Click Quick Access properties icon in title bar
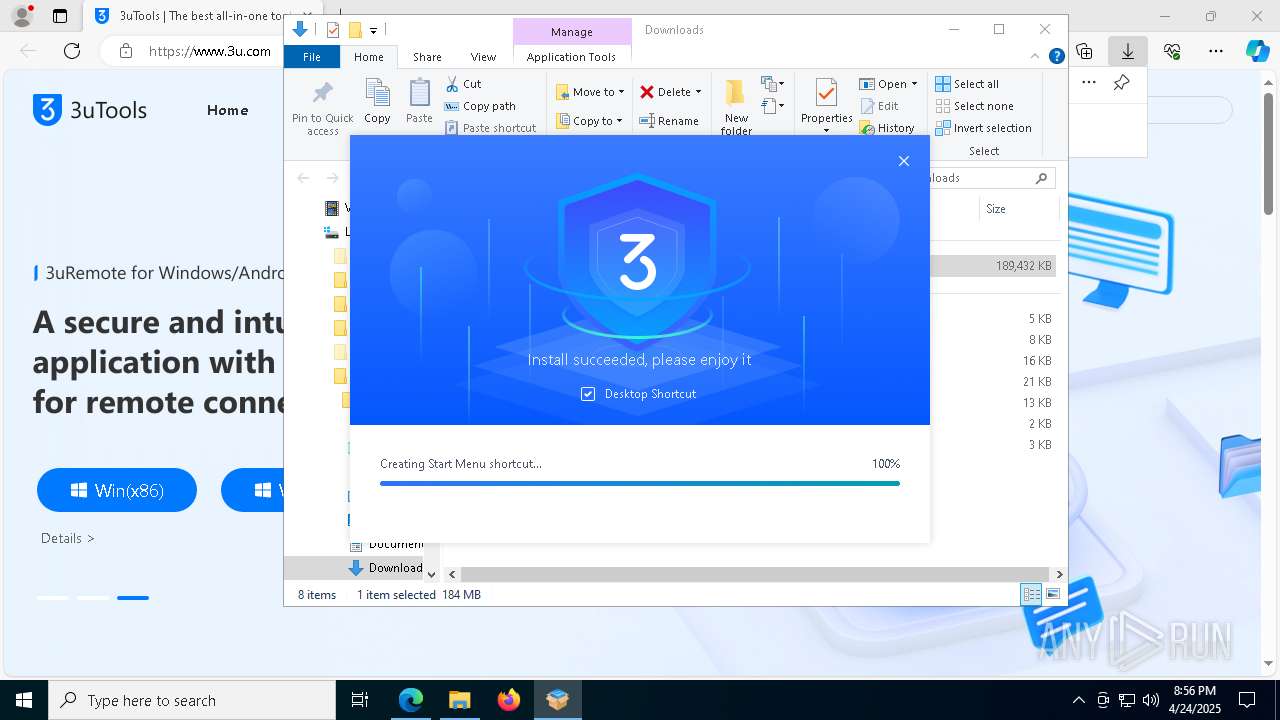The width and height of the screenshot is (1280, 720). [x=333, y=30]
